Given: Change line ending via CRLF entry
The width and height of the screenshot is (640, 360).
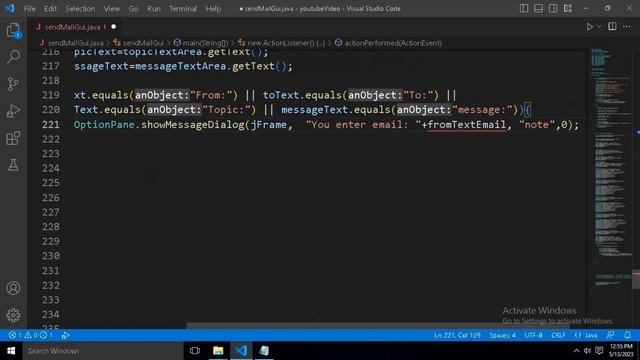Looking at the screenshot, I should point(558,335).
